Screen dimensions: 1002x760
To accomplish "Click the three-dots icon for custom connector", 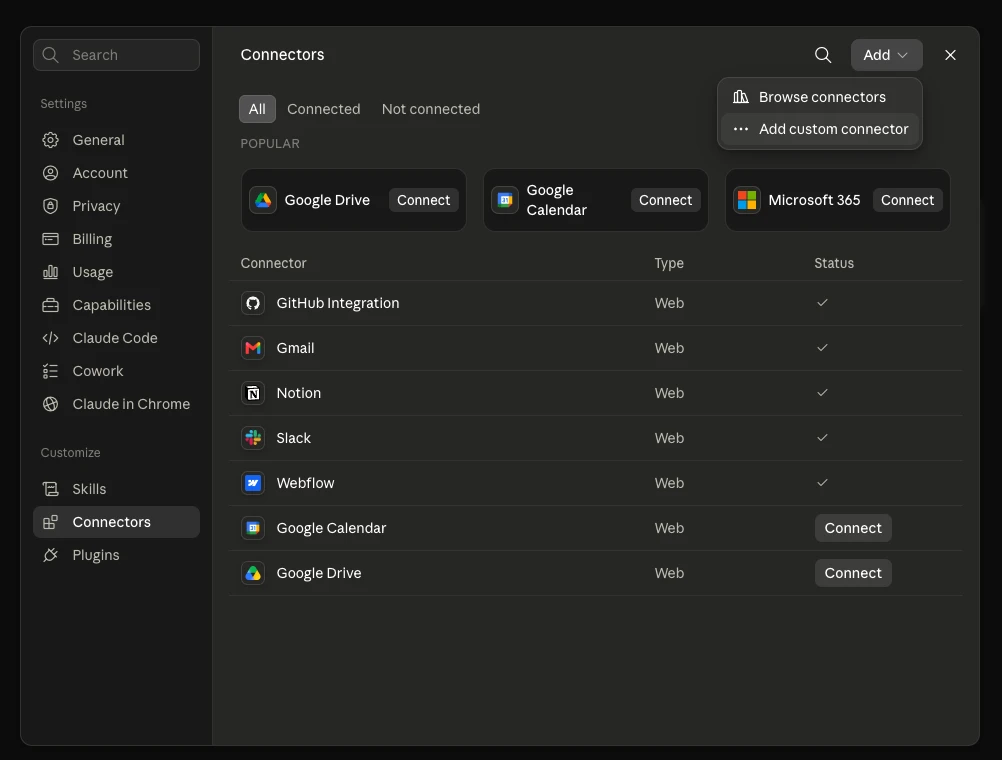I will click(741, 129).
